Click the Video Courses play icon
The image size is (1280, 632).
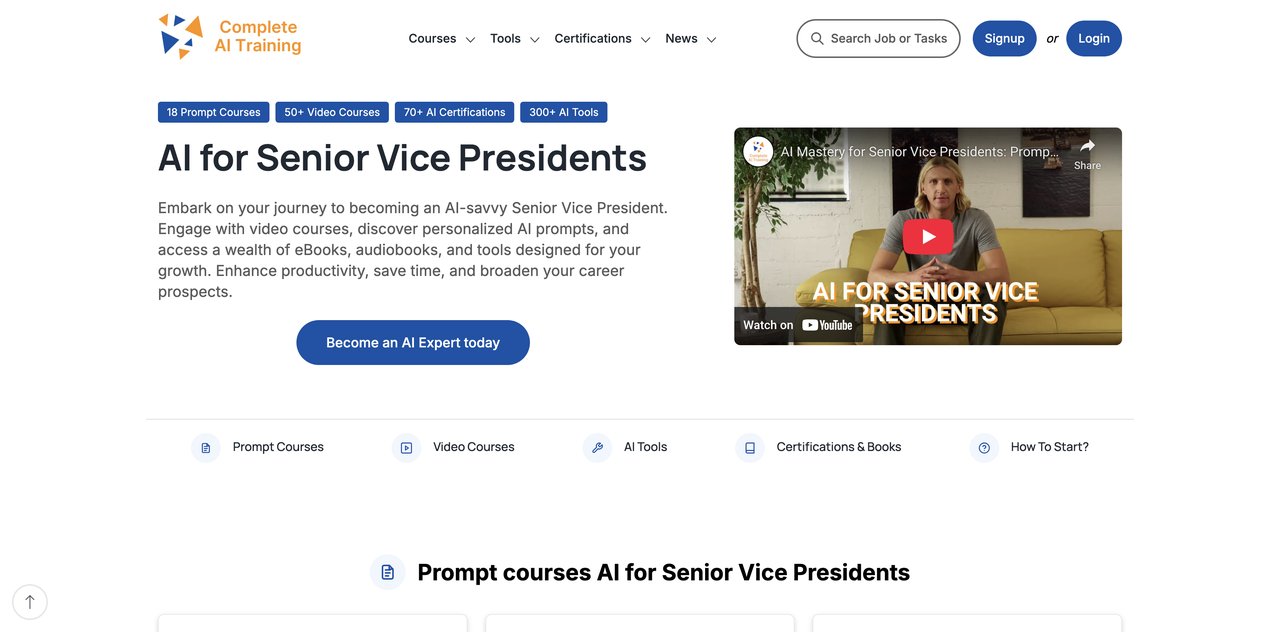click(406, 448)
